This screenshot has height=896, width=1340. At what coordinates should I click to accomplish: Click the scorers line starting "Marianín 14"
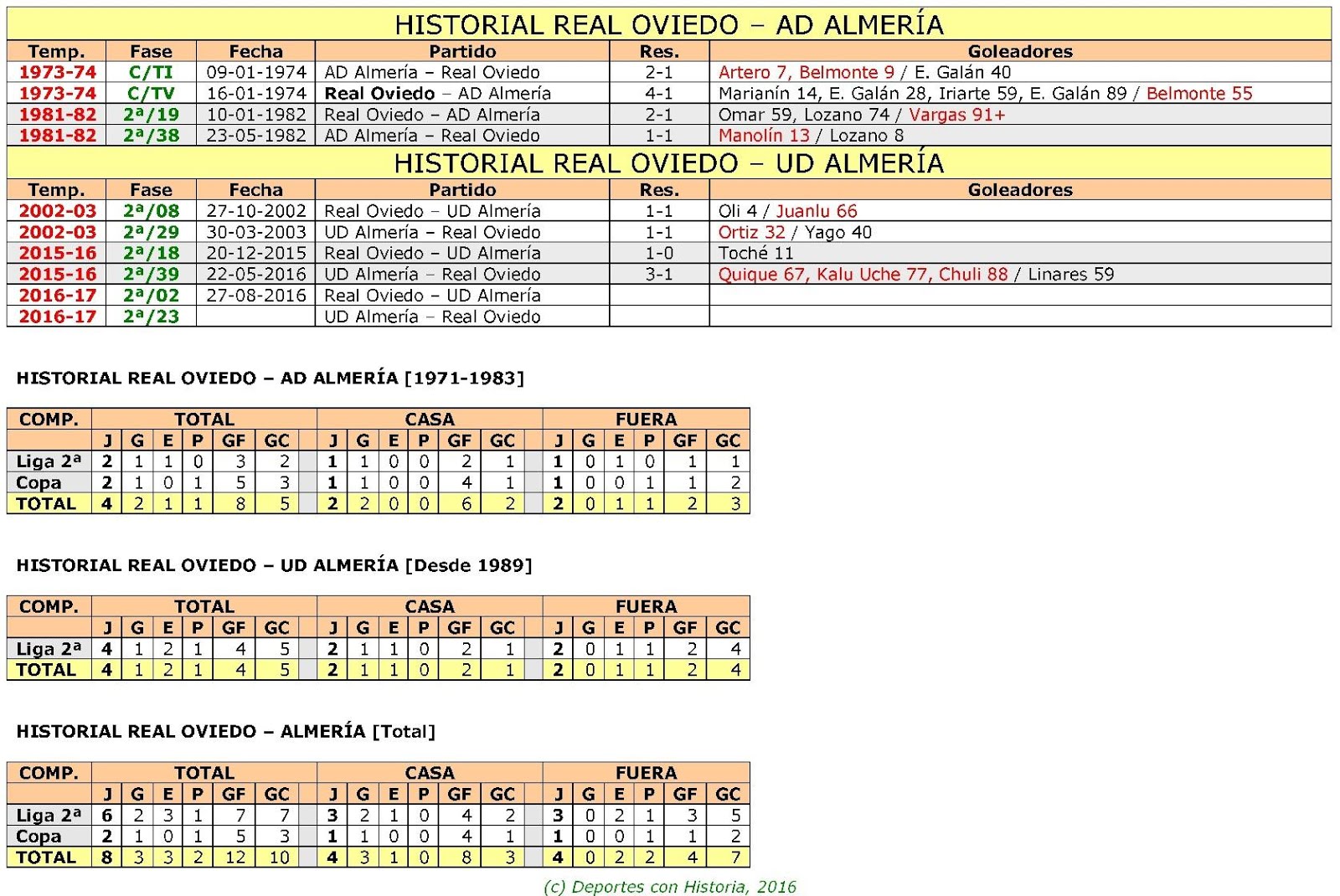pyautogui.click(x=985, y=93)
